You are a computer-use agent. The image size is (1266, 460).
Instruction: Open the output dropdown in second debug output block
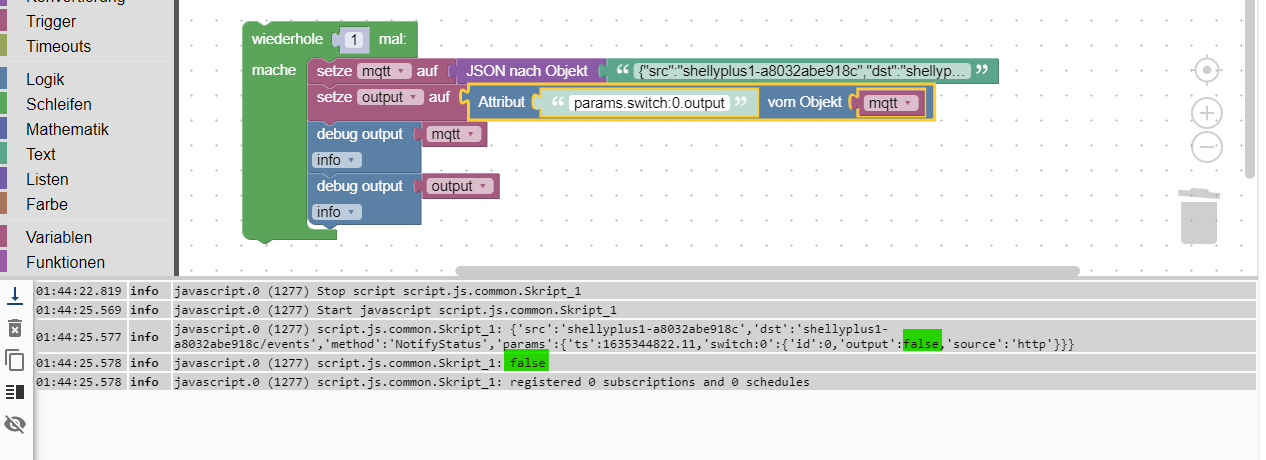[461, 186]
